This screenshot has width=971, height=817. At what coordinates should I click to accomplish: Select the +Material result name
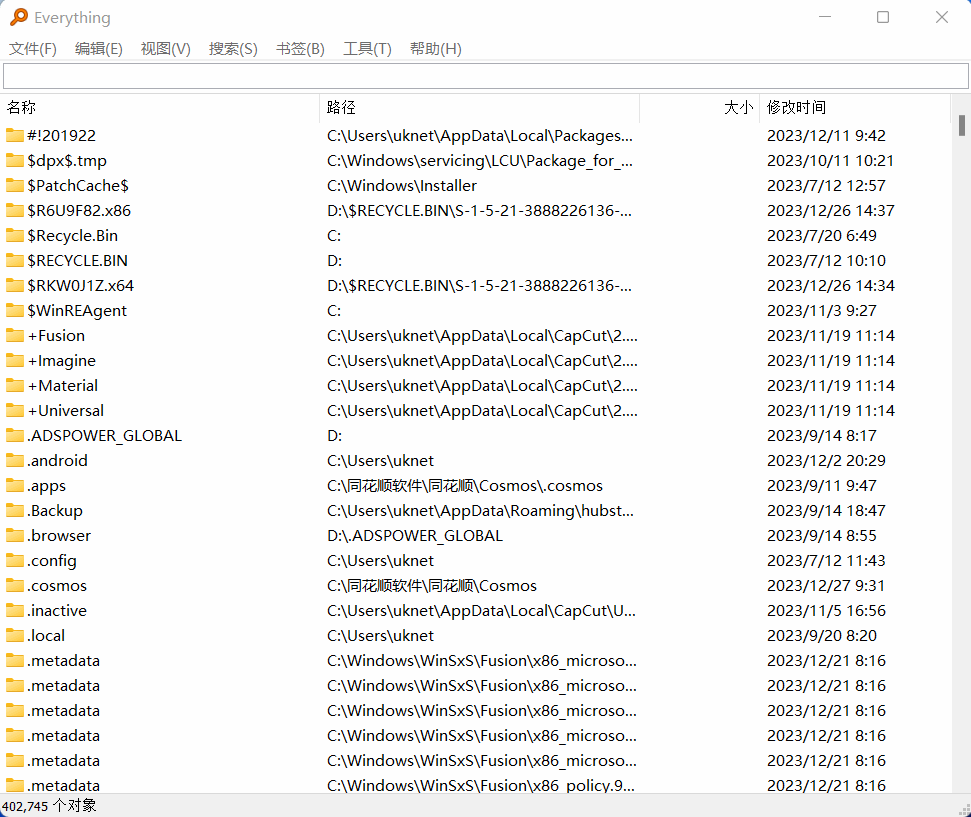point(63,385)
